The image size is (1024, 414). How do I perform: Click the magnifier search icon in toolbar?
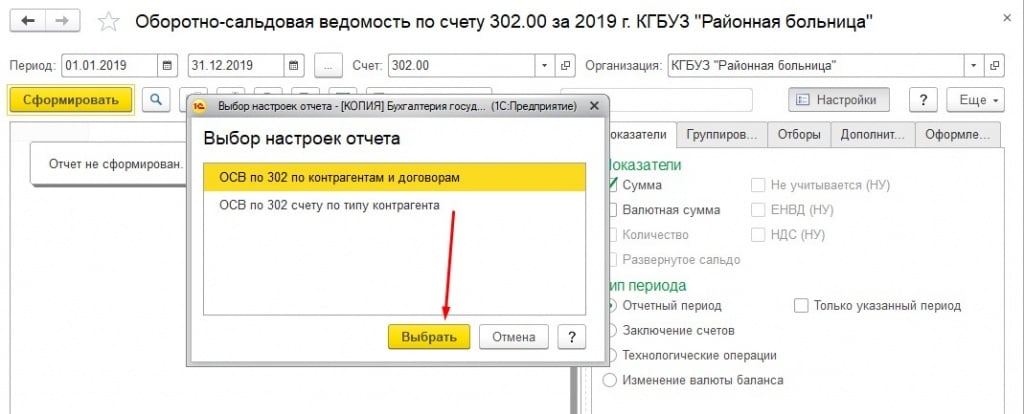click(x=156, y=100)
